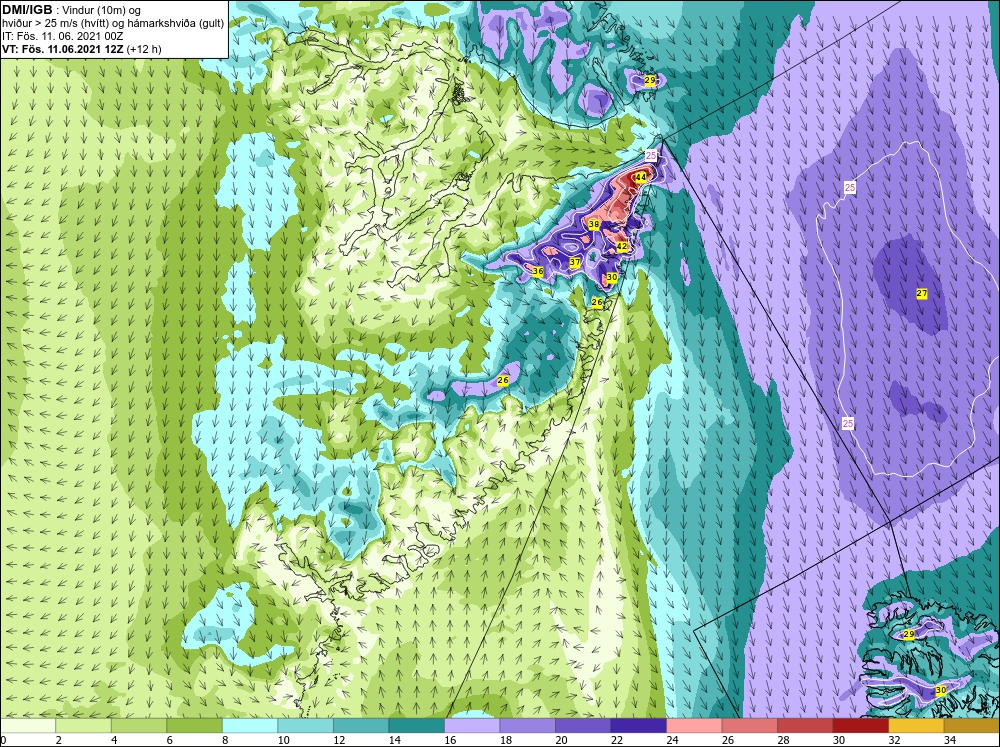
Task: Select the 14–16 m/s dark teal legend swatch
Action: pos(416,726)
